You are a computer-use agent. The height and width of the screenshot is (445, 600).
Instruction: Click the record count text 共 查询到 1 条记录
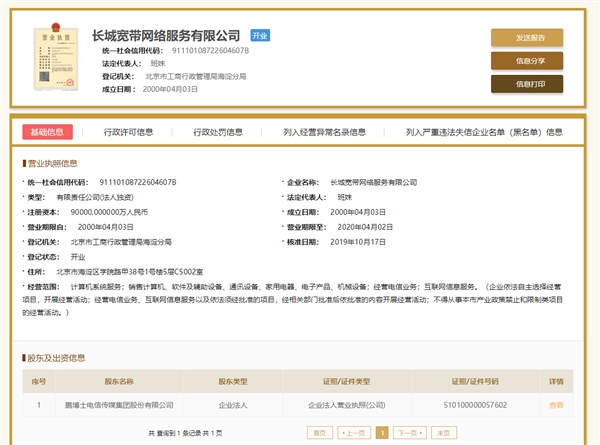[174, 433]
